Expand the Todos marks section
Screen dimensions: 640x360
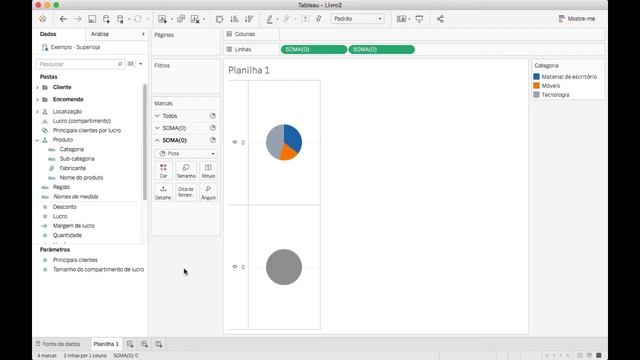click(157, 116)
